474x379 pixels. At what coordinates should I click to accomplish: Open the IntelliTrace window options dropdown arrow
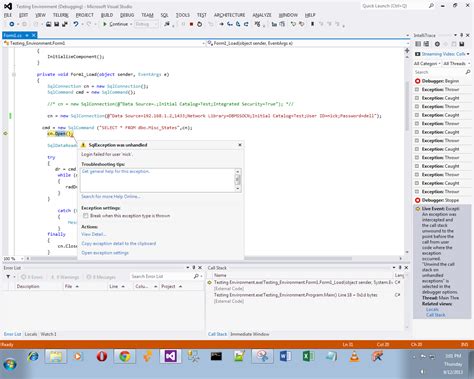(x=455, y=35)
